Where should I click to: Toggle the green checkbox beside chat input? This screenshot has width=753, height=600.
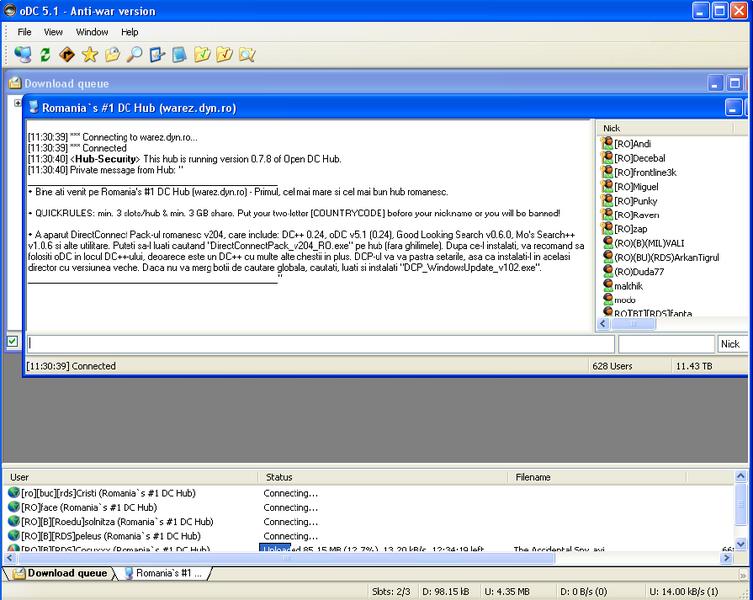point(12,342)
